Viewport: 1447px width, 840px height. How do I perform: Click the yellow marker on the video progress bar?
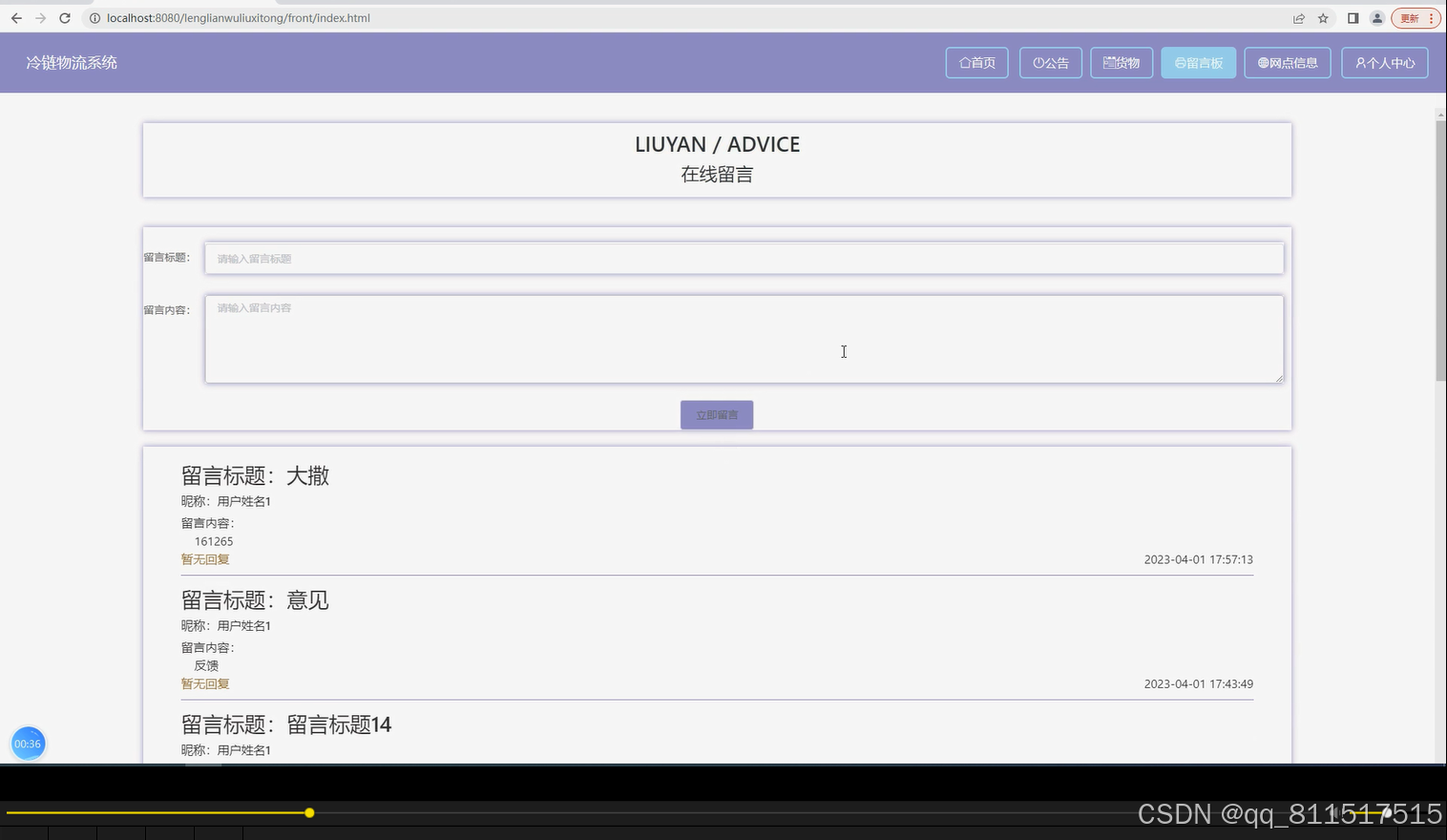coord(309,812)
